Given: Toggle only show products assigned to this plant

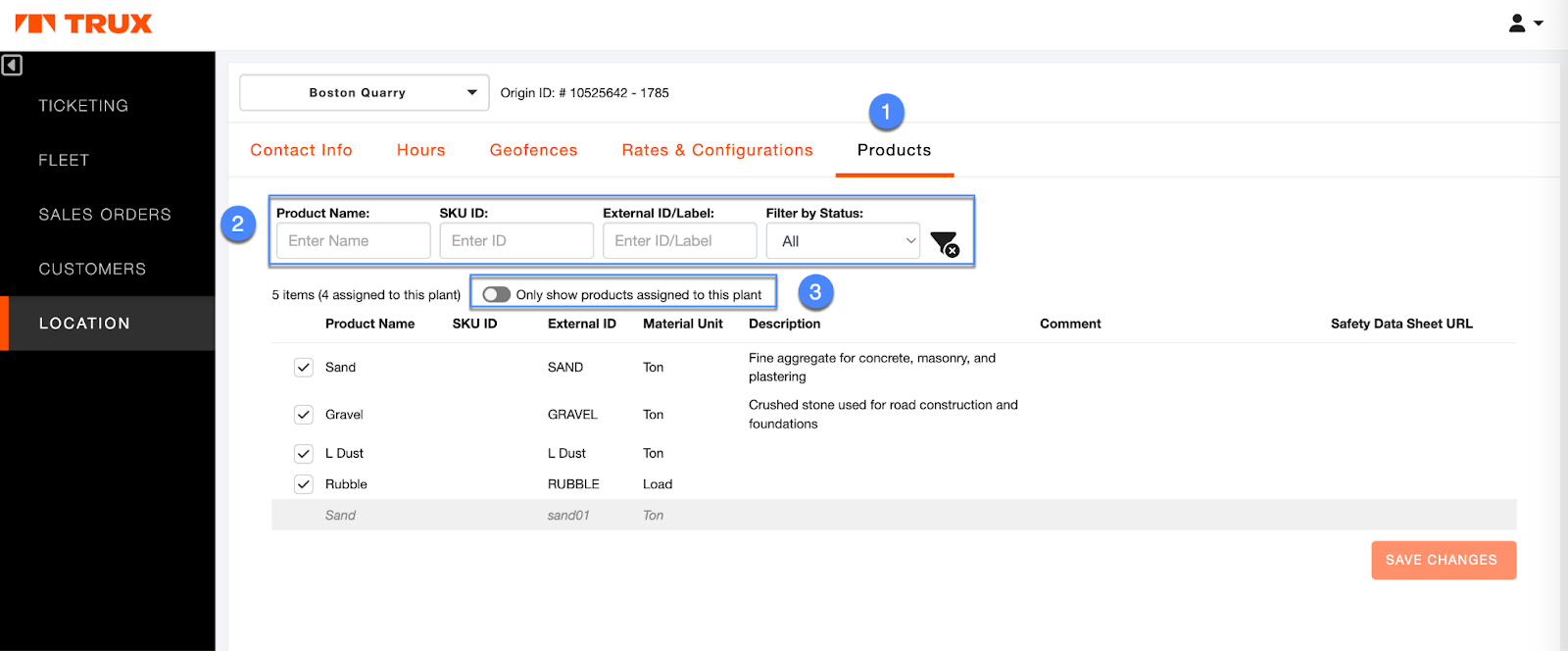Looking at the screenshot, I should tap(497, 295).
